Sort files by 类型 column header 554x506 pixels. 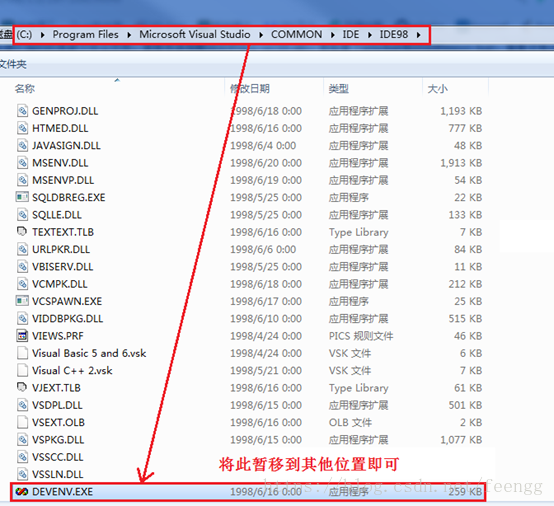[x=338, y=89]
